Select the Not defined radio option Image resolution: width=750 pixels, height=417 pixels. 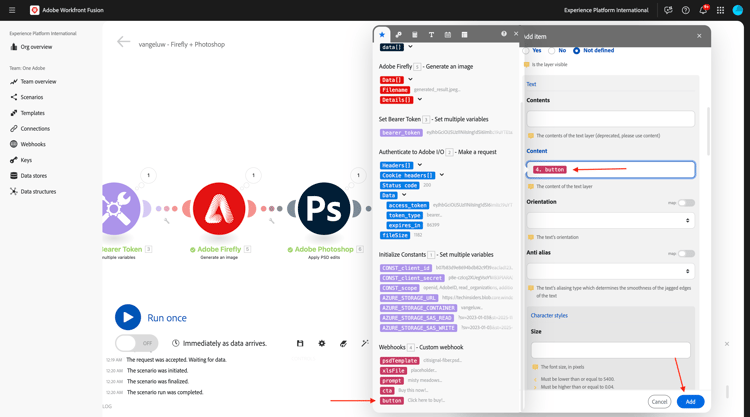(576, 50)
